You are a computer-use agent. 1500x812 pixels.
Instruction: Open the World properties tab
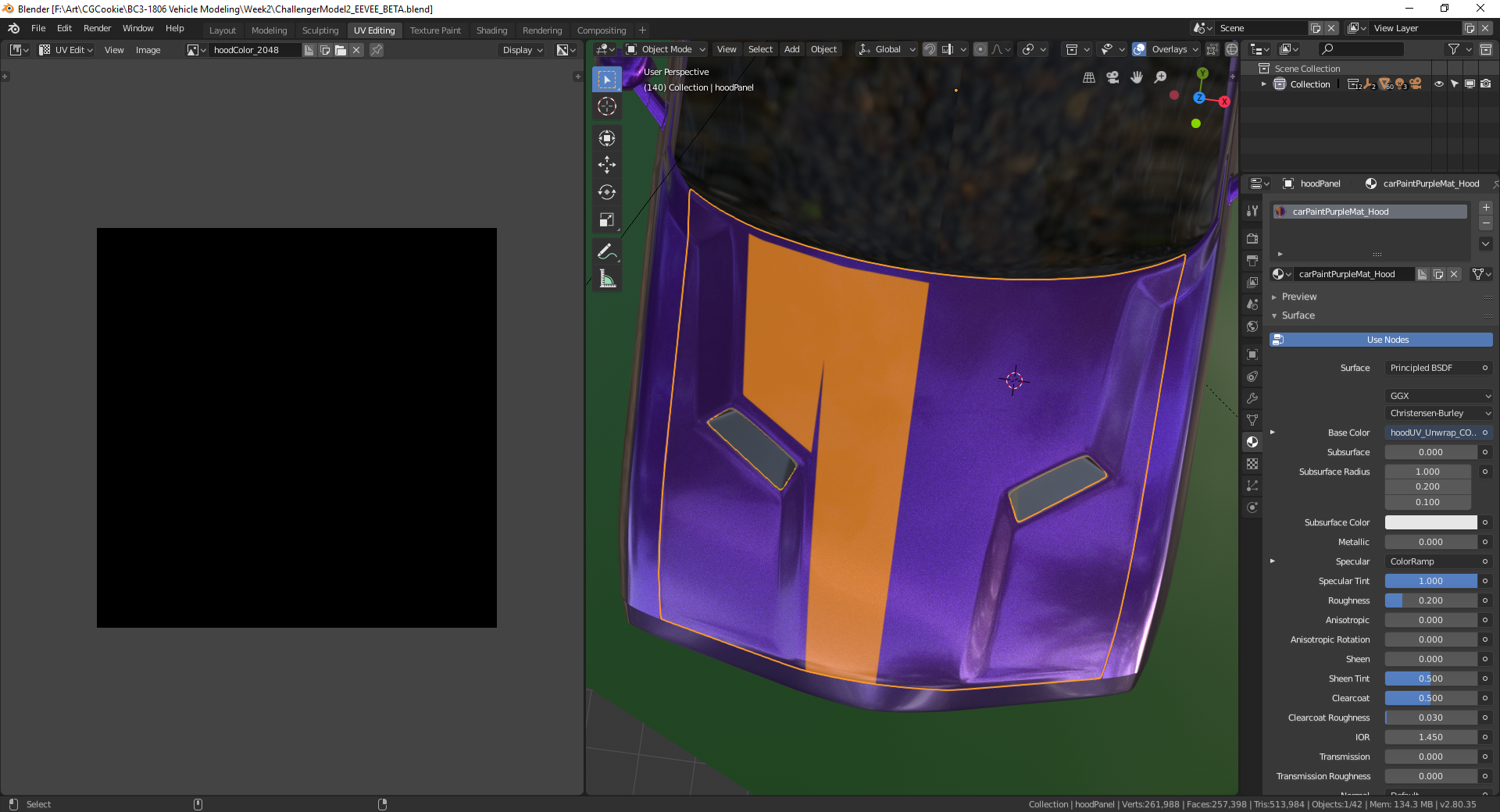1252,326
